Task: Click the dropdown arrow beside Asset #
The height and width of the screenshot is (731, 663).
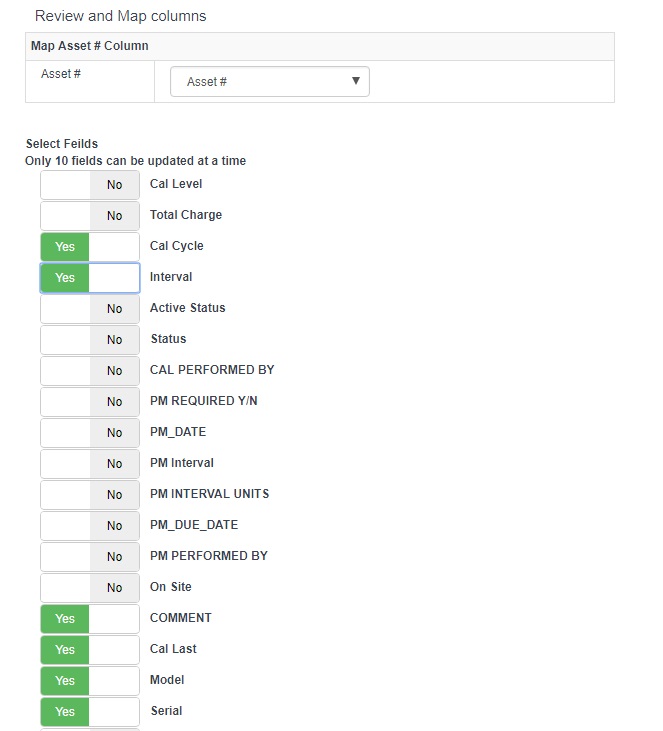Action: [355, 82]
